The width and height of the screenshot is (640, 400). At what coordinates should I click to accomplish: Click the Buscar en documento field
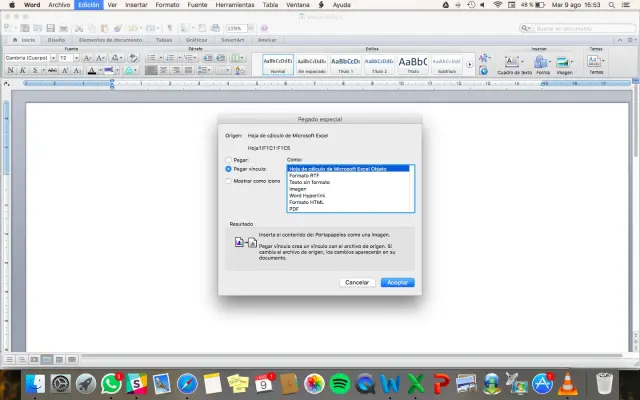578,28
